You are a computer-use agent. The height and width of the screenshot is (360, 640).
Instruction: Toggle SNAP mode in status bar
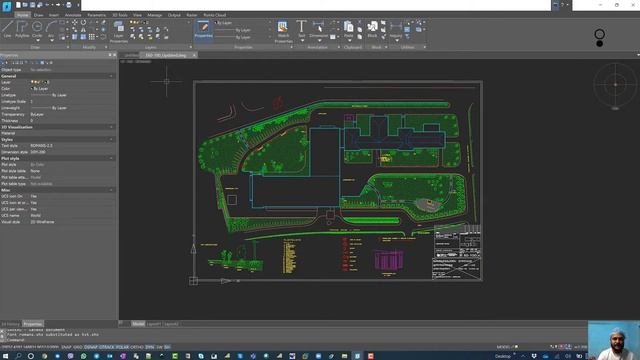66,347
